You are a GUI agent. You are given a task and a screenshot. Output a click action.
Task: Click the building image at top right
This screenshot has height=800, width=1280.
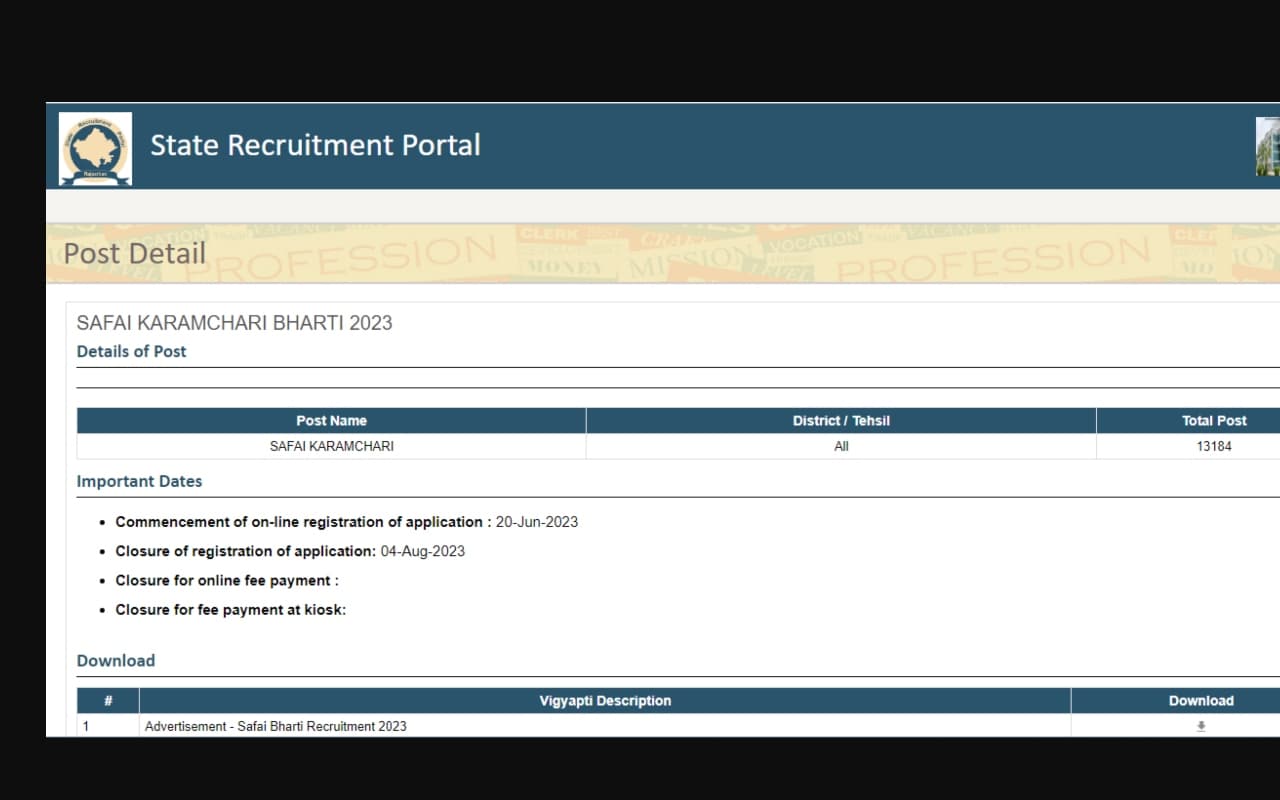coord(1269,145)
